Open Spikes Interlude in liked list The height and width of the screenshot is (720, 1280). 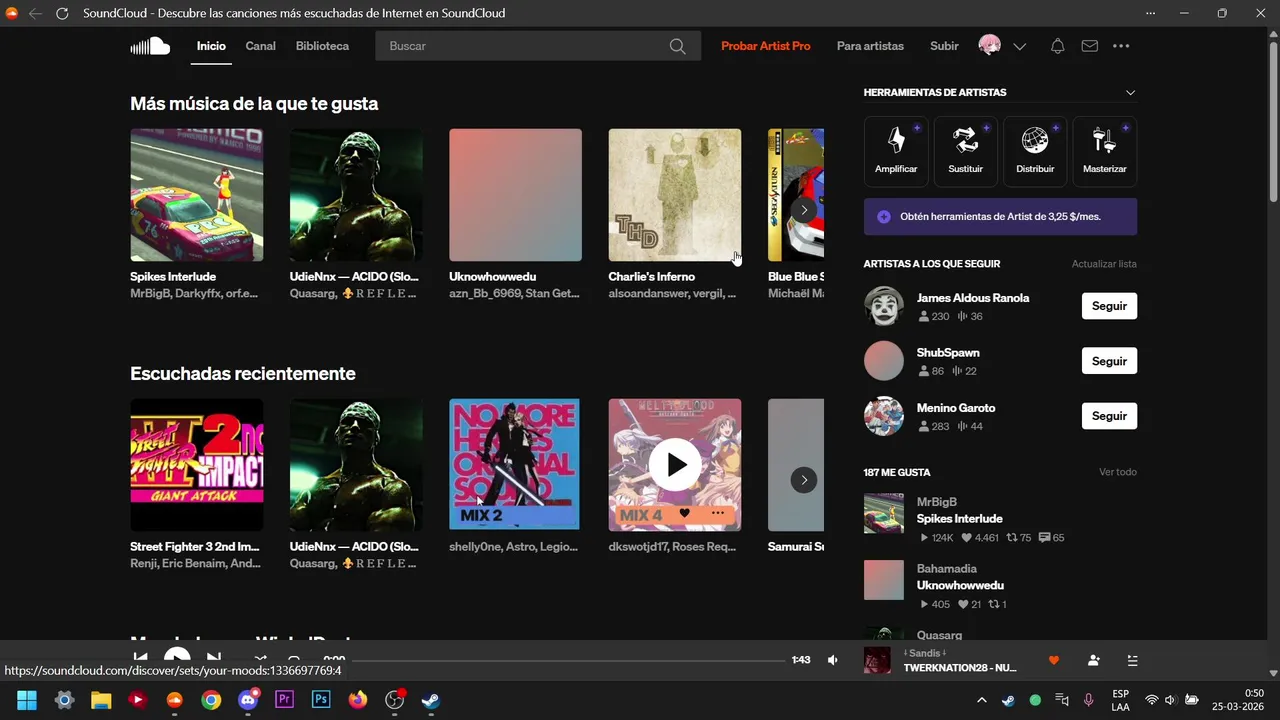tap(959, 519)
